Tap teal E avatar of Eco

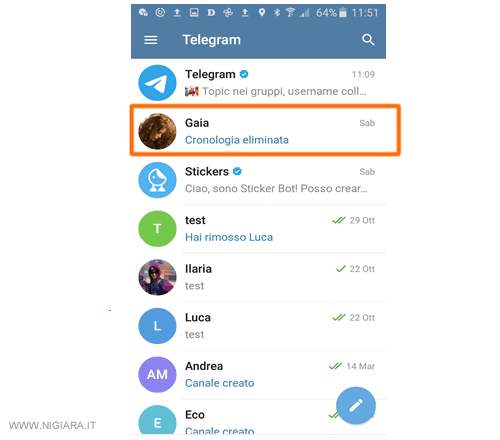tap(157, 420)
